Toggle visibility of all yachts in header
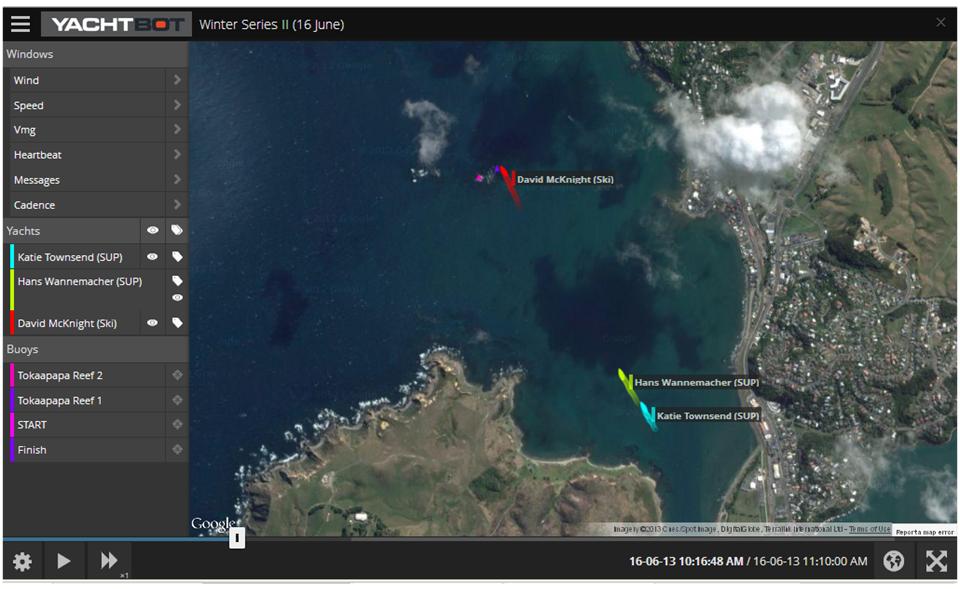960x589 pixels. [153, 230]
